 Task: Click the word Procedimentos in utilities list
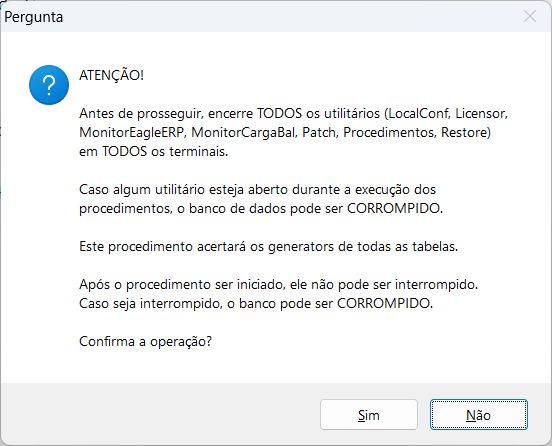pos(389,132)
